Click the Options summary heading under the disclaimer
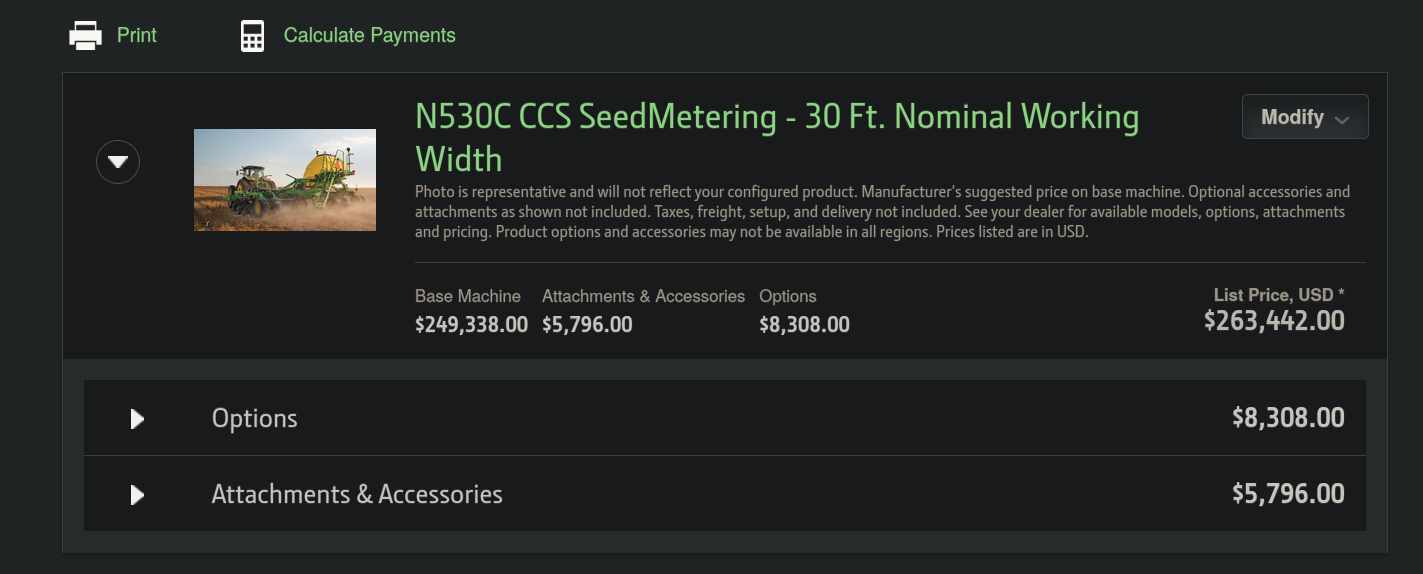This screenshot has height=574, width=1423. (788, 296)
